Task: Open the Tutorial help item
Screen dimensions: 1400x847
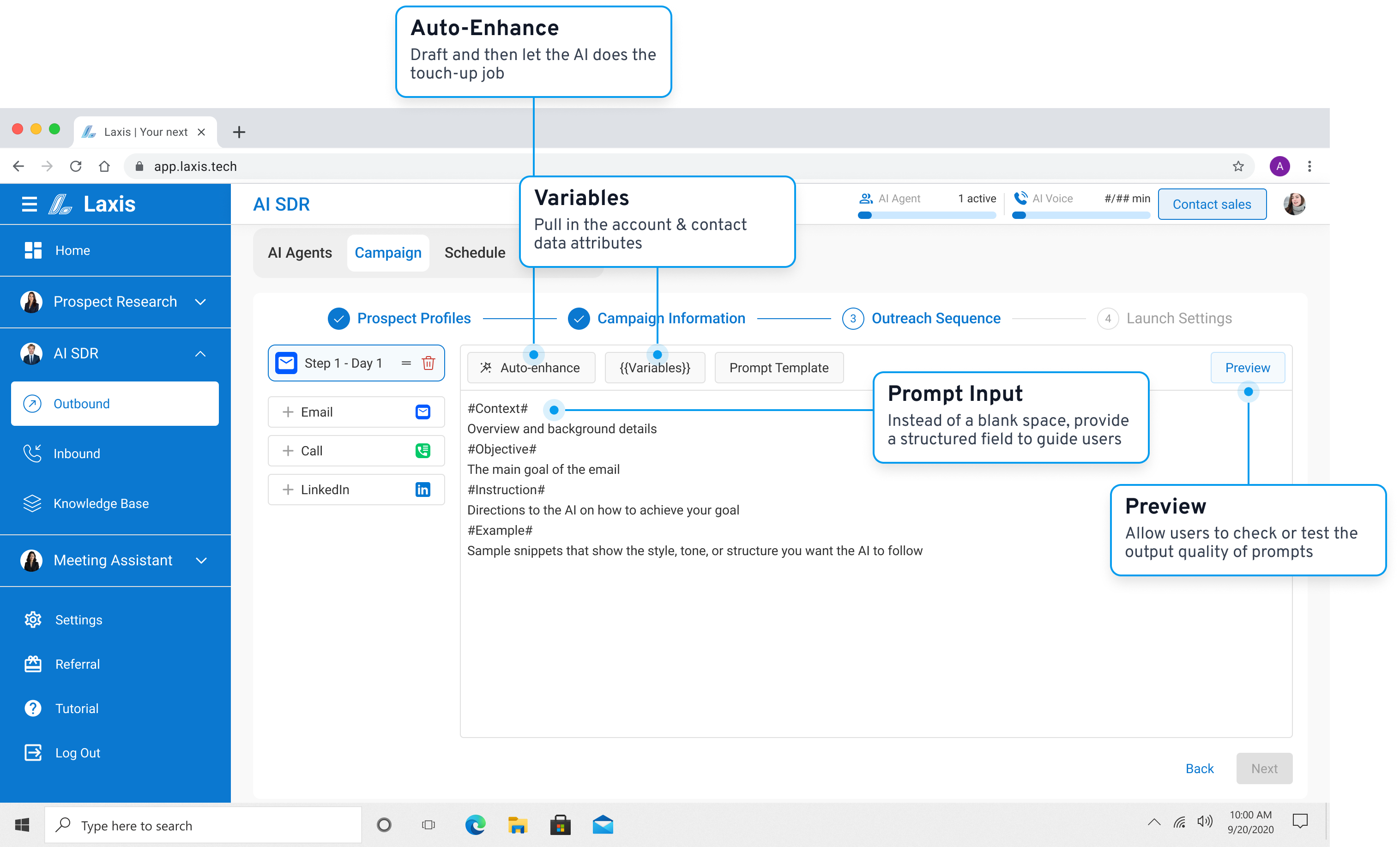Action: (x=77, y=708)
